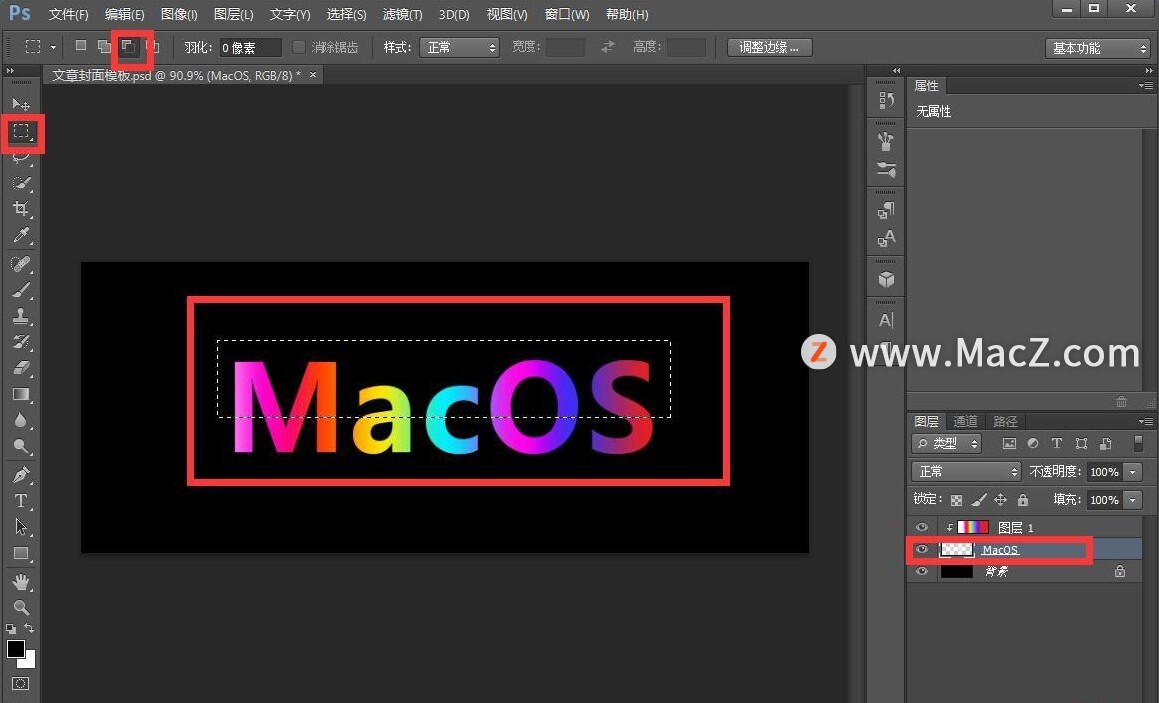Image resolution: width=1159 pixels, height=703 pixels.
Task: Open the 滤镜(T) menu
Action: [x=403, y=14]
